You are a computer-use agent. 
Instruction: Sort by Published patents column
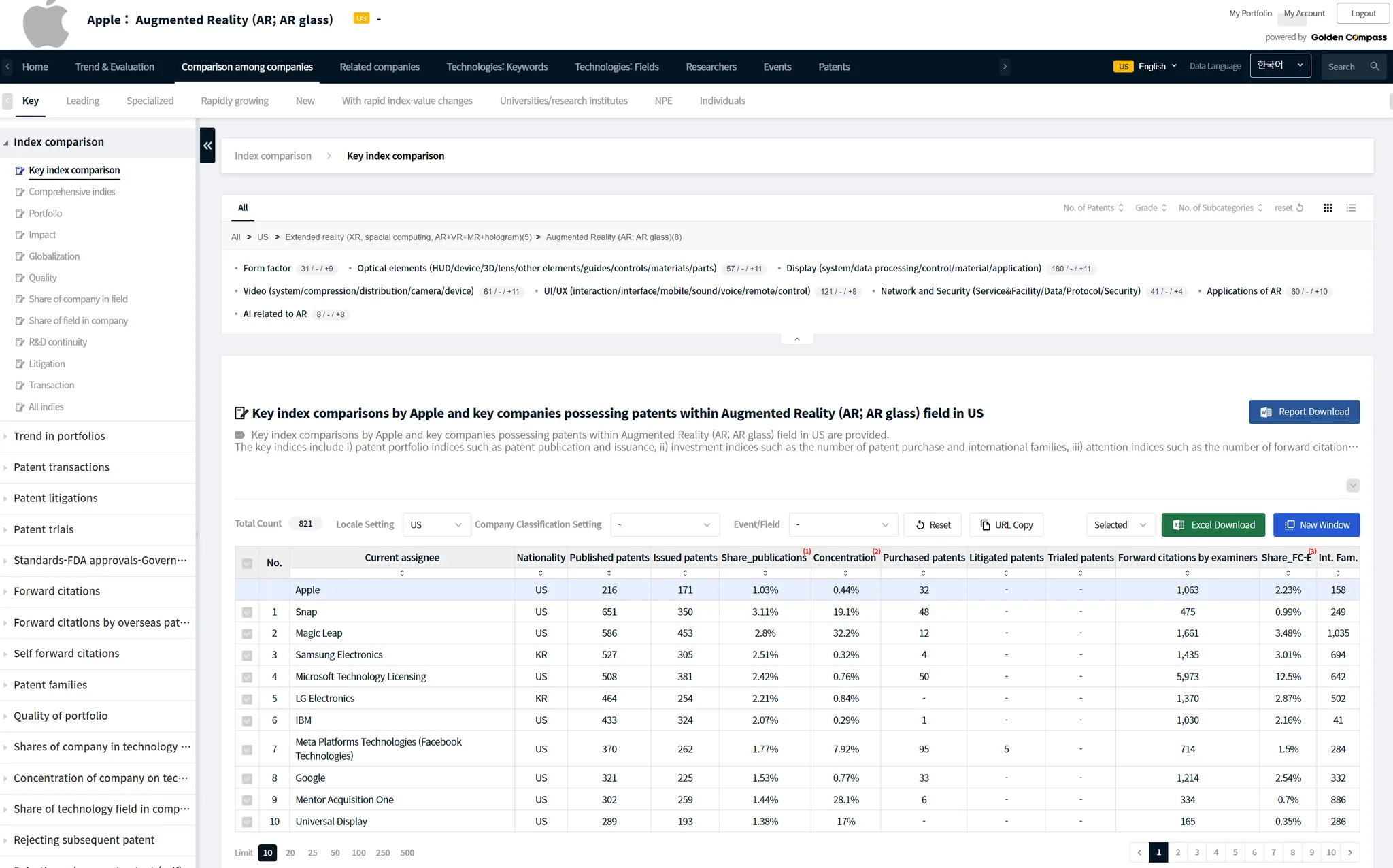coord(609,573)
